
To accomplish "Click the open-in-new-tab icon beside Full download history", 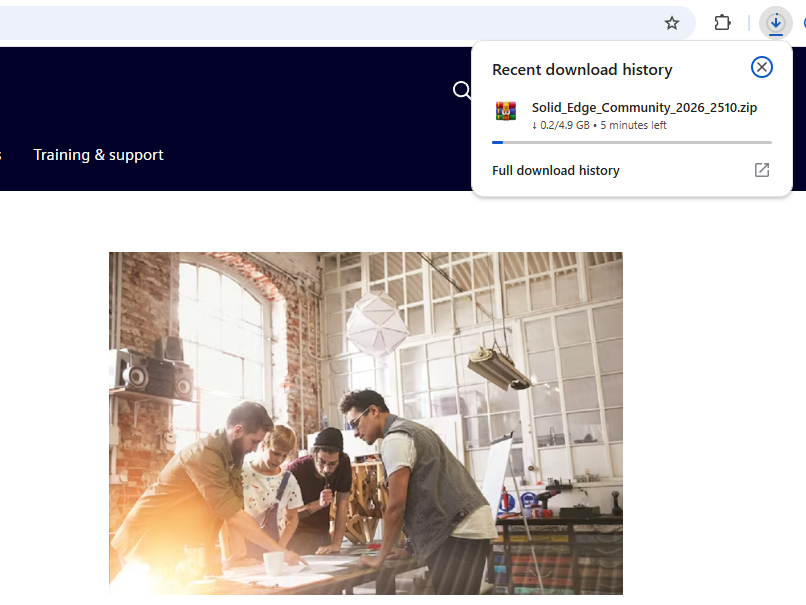I will [x=761, y=170].
